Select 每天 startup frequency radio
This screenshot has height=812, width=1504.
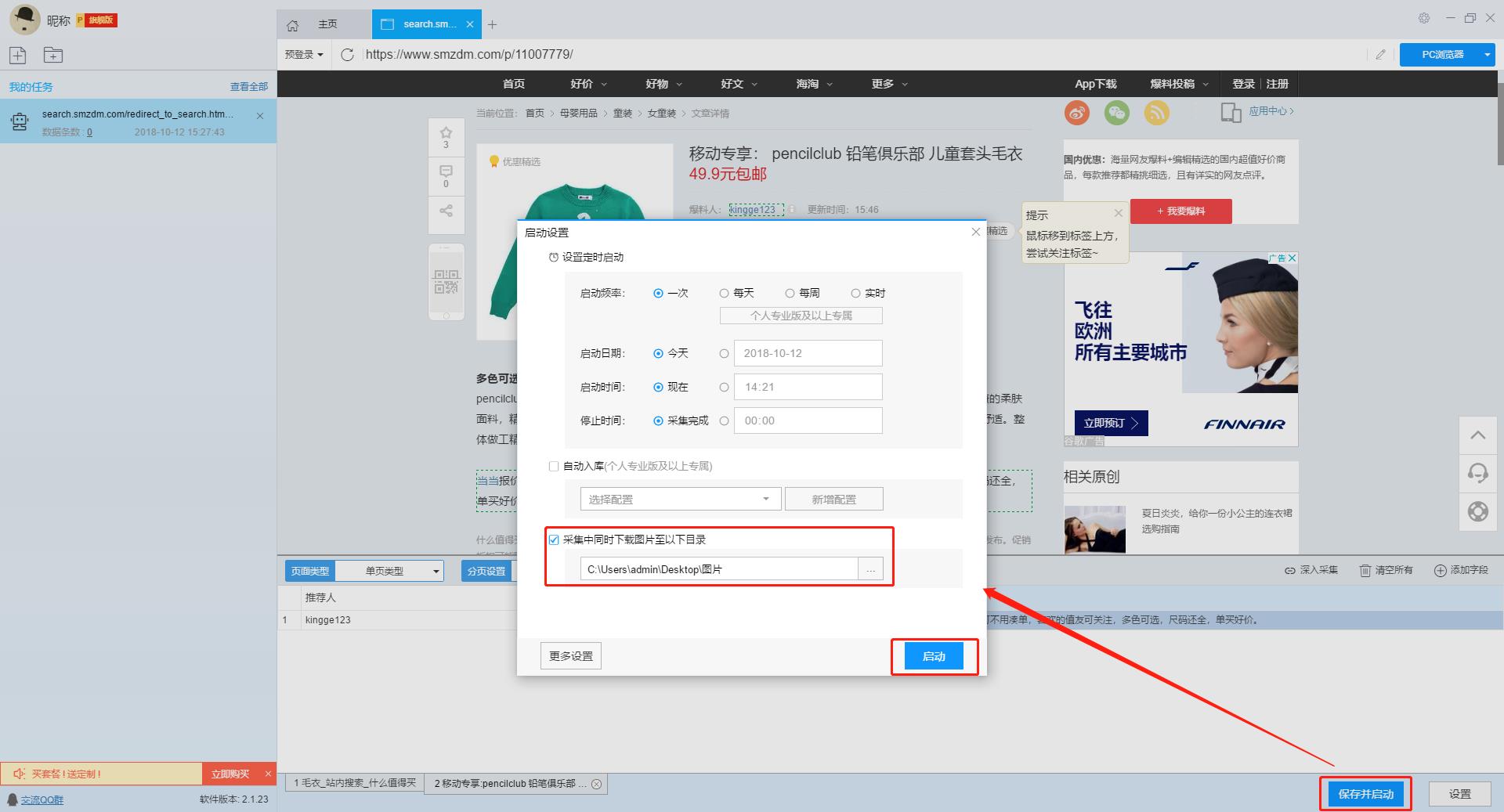pos(724,293)
